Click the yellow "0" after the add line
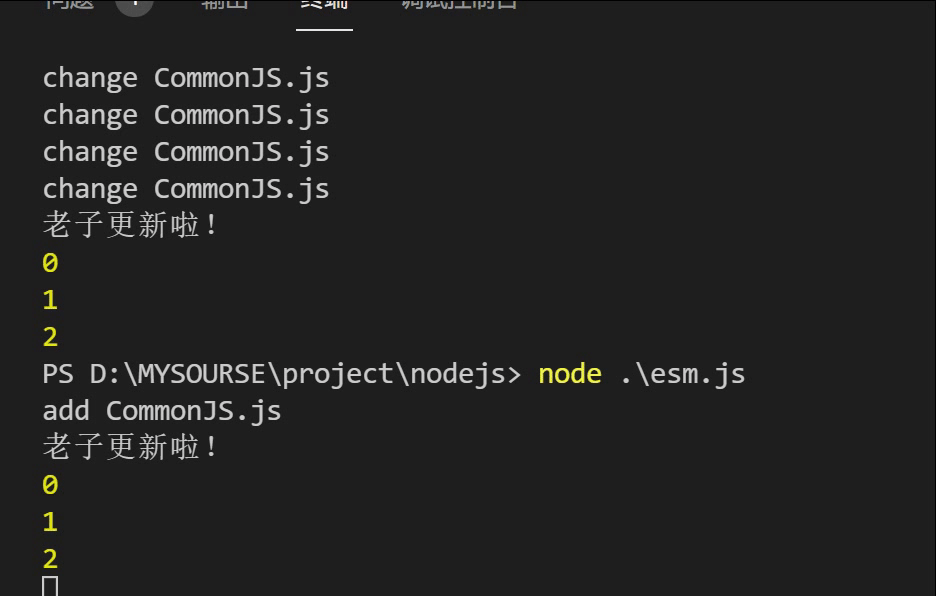This screenshot has width=936, height=596. tap(50, 485)
